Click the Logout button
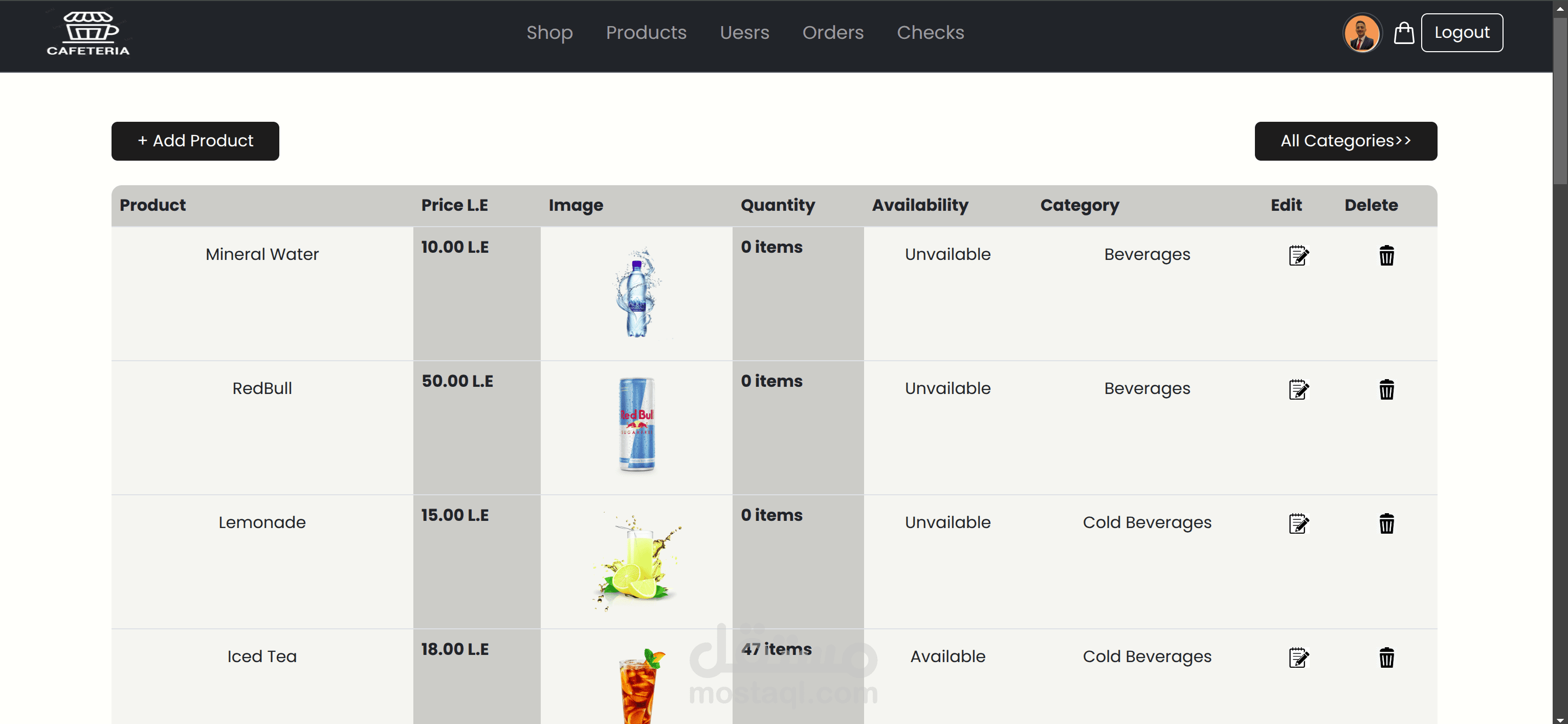This screenshot has width=1568, height=724. coord(1462,33)
